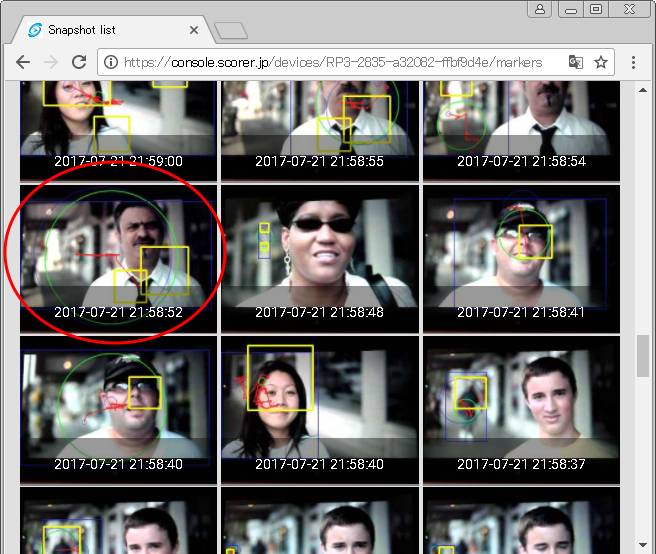
Task: Click the page scroll-down arrow
Action: (643, 545)
